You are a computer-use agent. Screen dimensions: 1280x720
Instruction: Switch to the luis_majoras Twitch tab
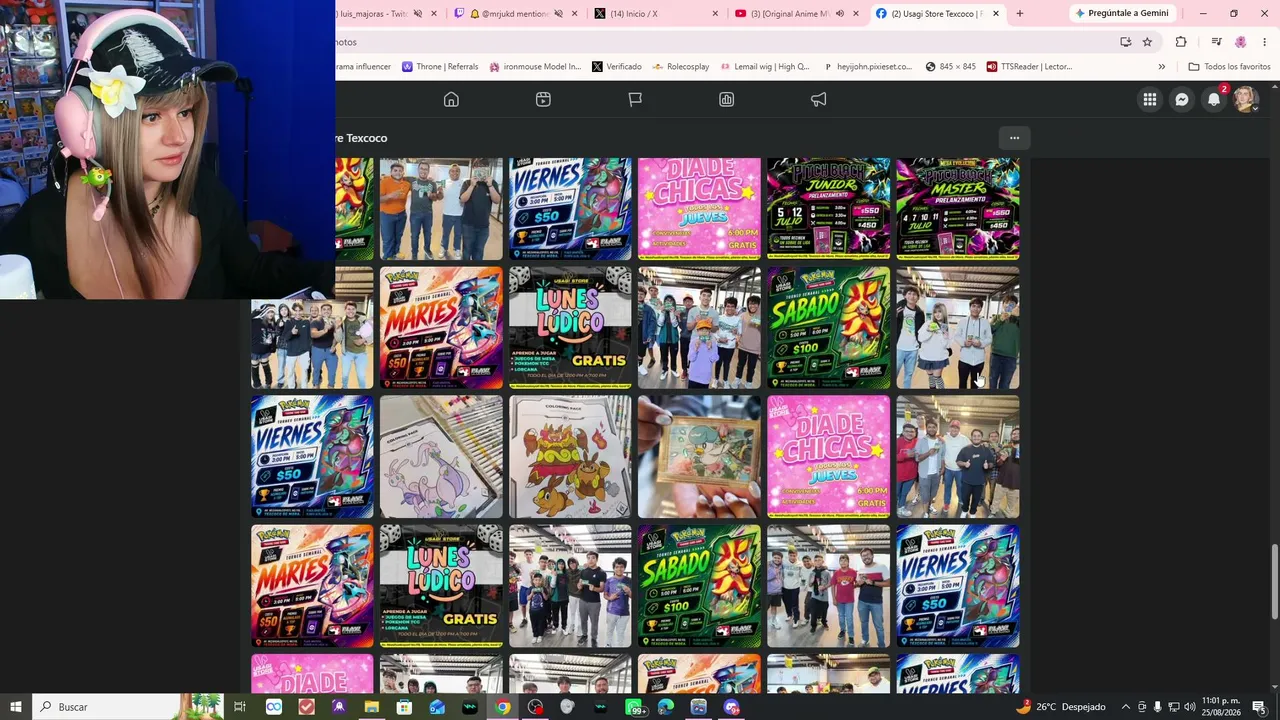point(374,13)
